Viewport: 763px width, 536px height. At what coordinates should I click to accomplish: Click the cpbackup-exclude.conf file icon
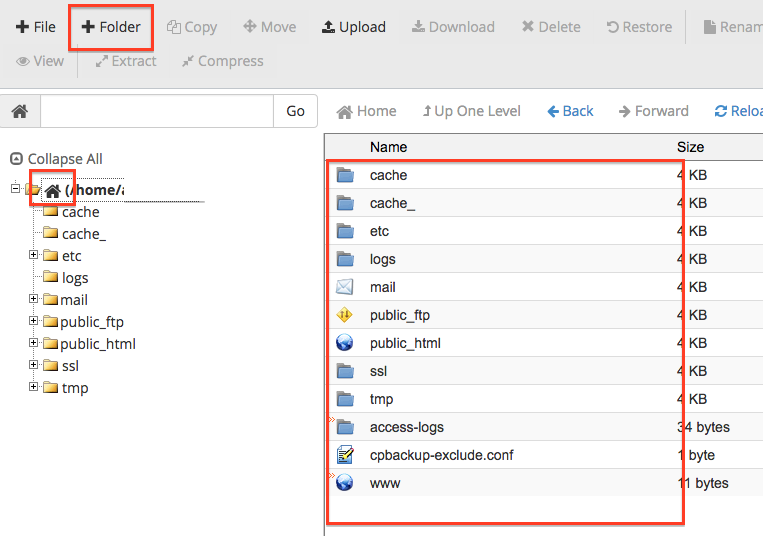click(346, 455)
